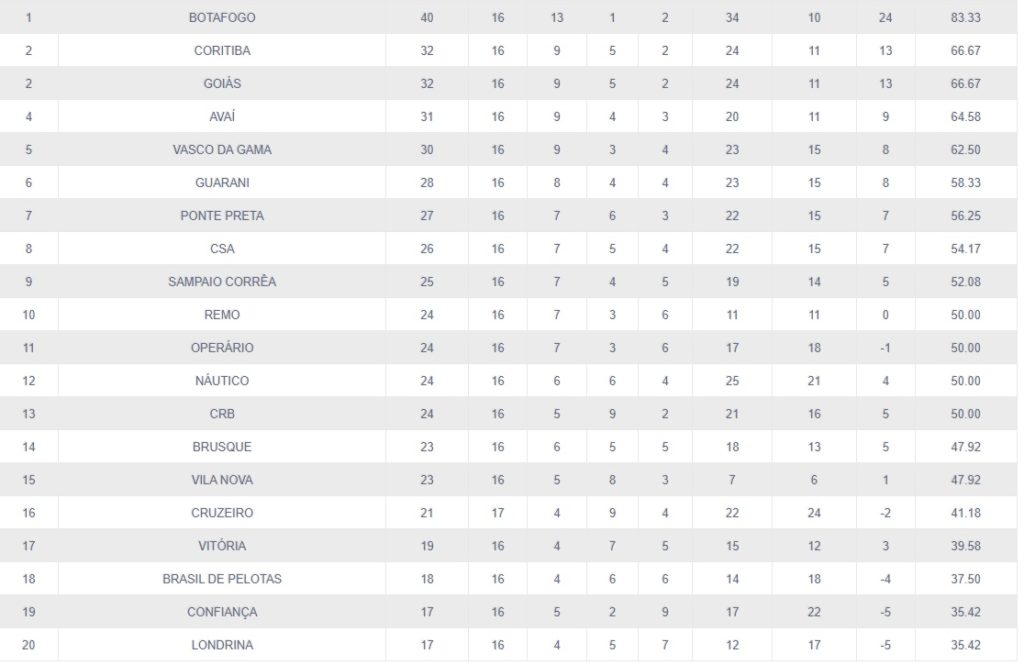Viewport: 1024px width, 665px height.
Task: Click the Ponte Preta team name
Action: tap(221, 216)
